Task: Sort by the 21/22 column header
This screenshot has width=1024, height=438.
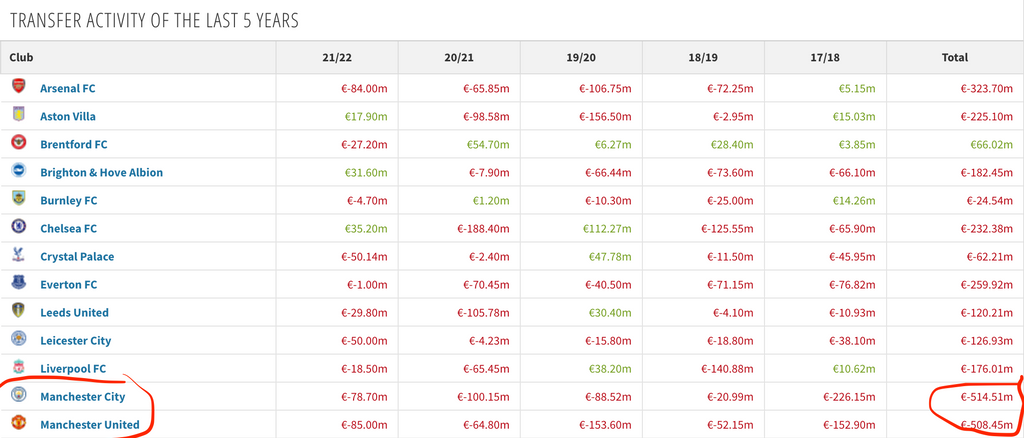Action: point(337,58)
